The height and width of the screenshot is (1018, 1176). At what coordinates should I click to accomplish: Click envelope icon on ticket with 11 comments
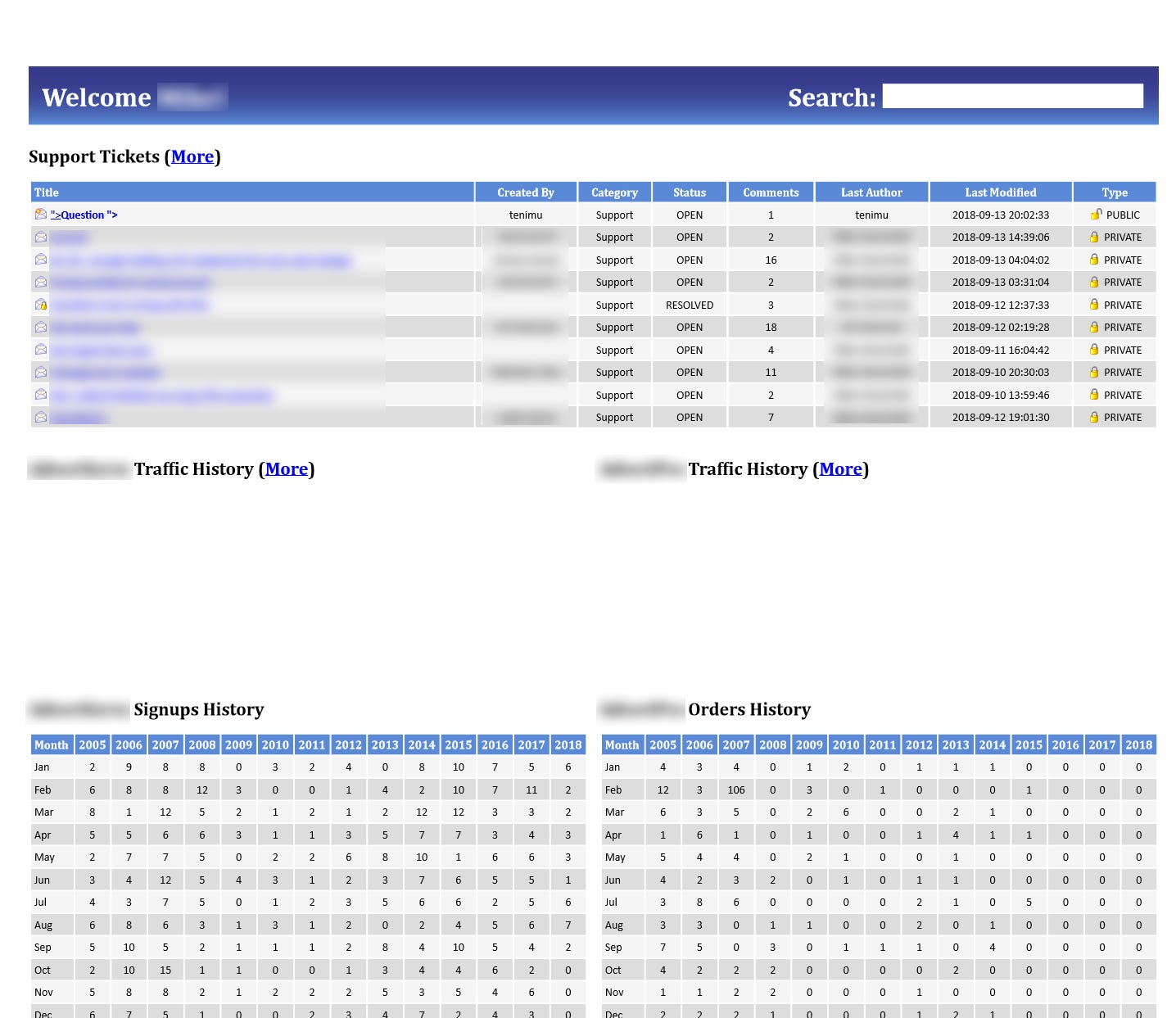pos(40,372)
